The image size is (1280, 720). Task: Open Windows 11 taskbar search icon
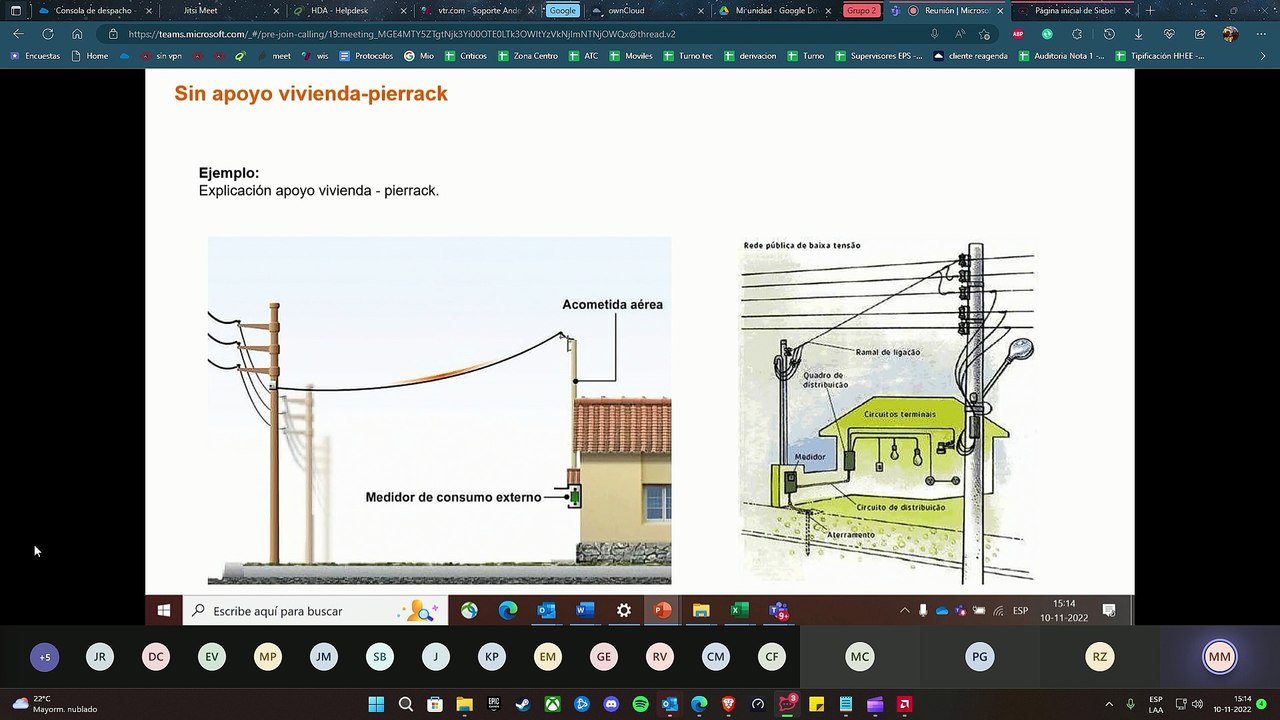[x=405, y=704]
